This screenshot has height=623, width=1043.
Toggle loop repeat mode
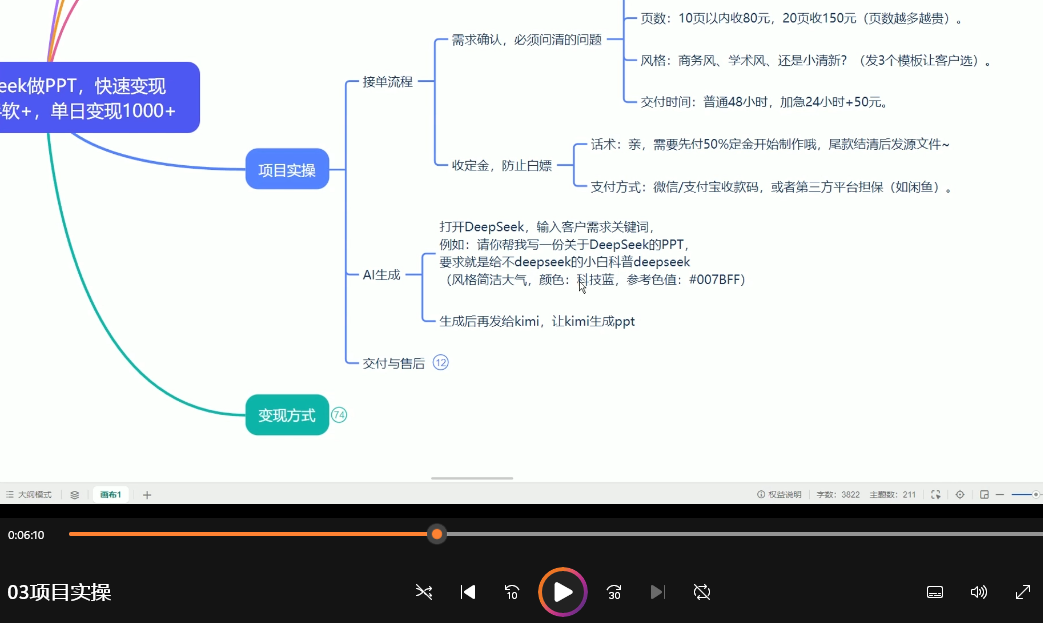(x=702, y=592)
